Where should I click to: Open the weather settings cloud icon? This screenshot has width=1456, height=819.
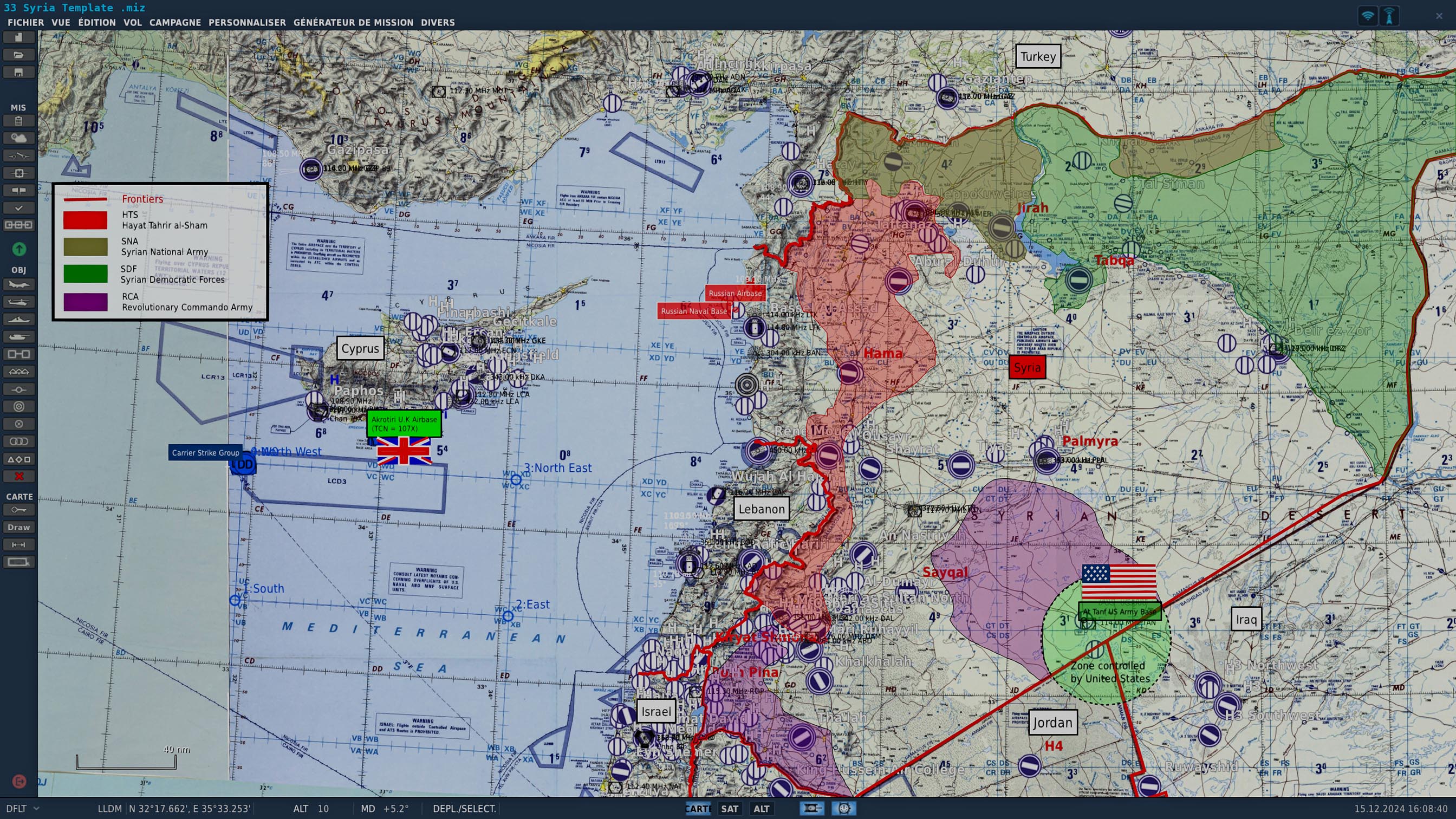18,138
